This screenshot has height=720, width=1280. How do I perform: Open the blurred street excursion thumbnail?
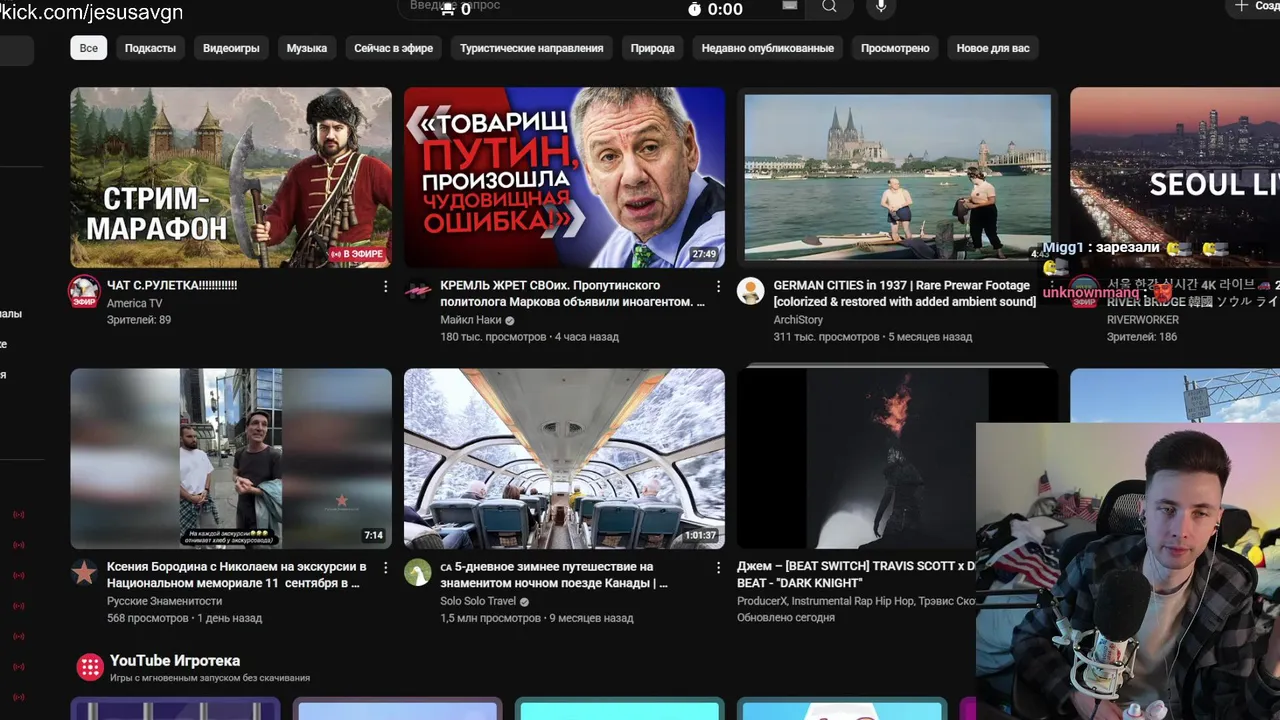pyautogui.click(x=231, y=458)
